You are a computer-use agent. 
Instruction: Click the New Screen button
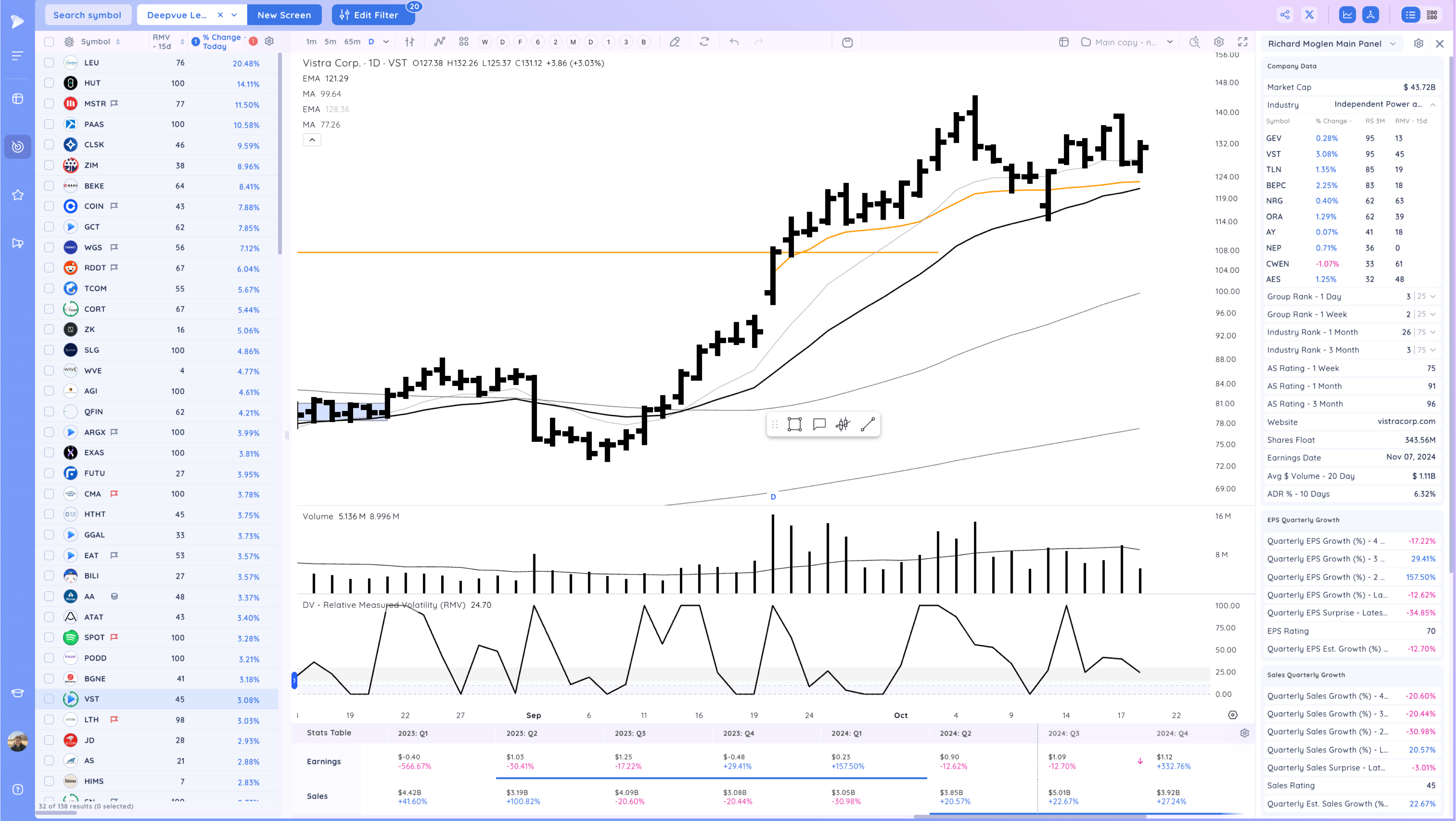click(284, 15)
